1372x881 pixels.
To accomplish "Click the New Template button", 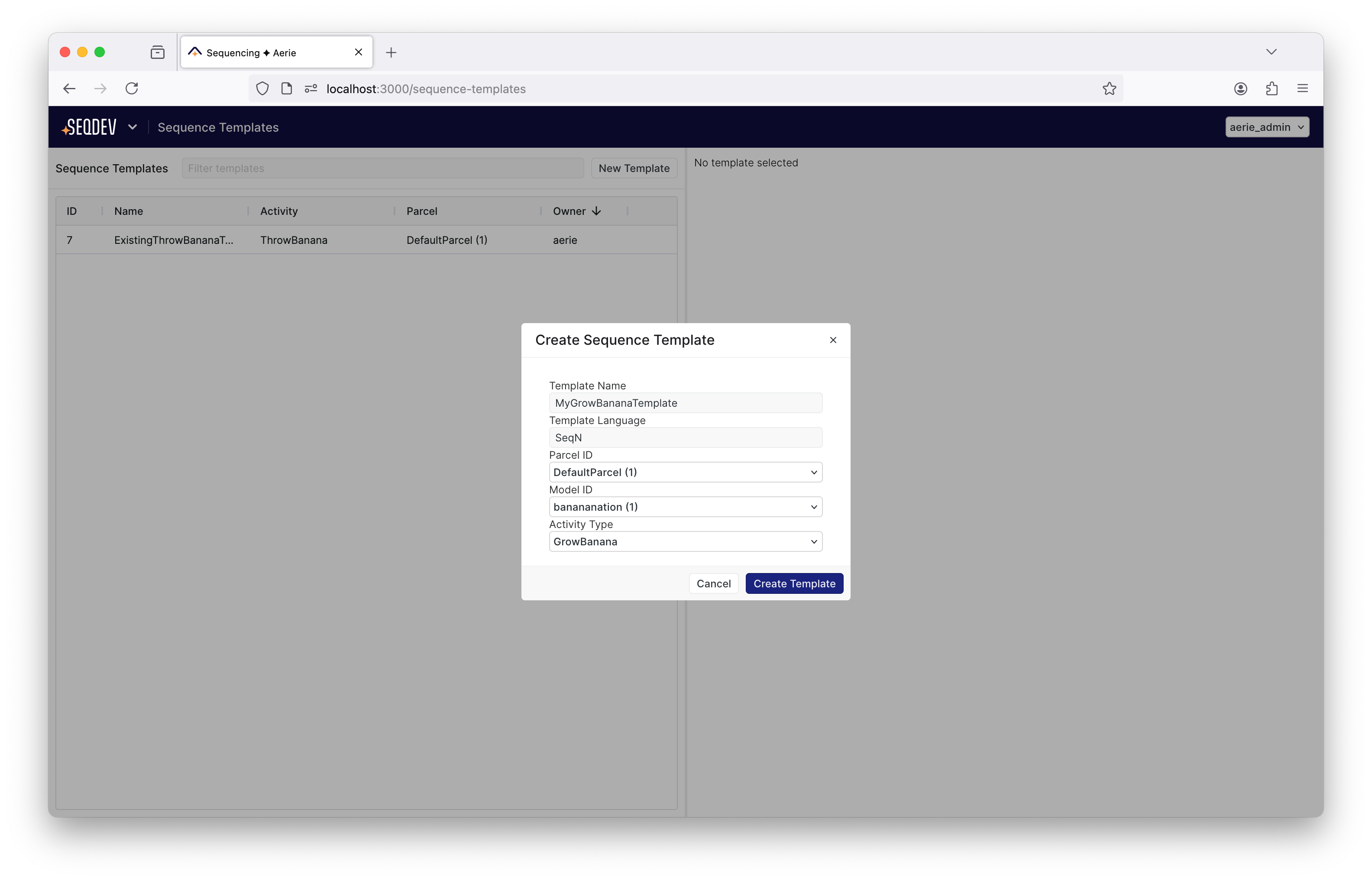I will click(x=634, y=168).
